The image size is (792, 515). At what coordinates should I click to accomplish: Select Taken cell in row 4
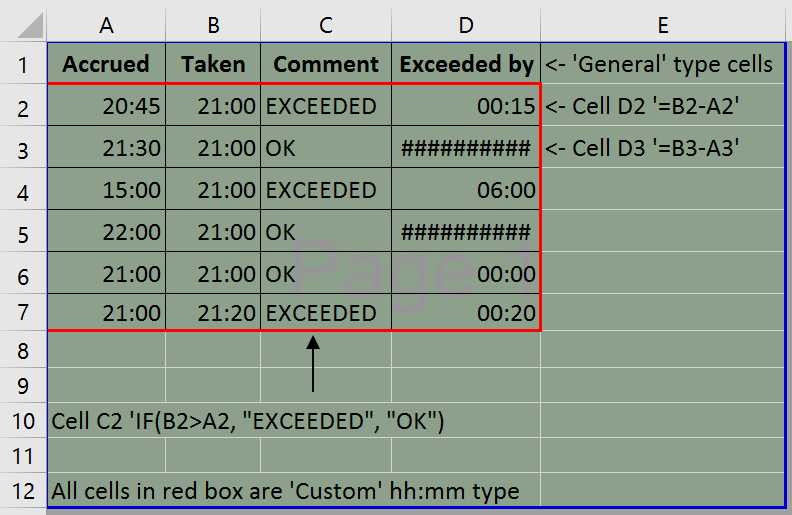tap(213, 189)
